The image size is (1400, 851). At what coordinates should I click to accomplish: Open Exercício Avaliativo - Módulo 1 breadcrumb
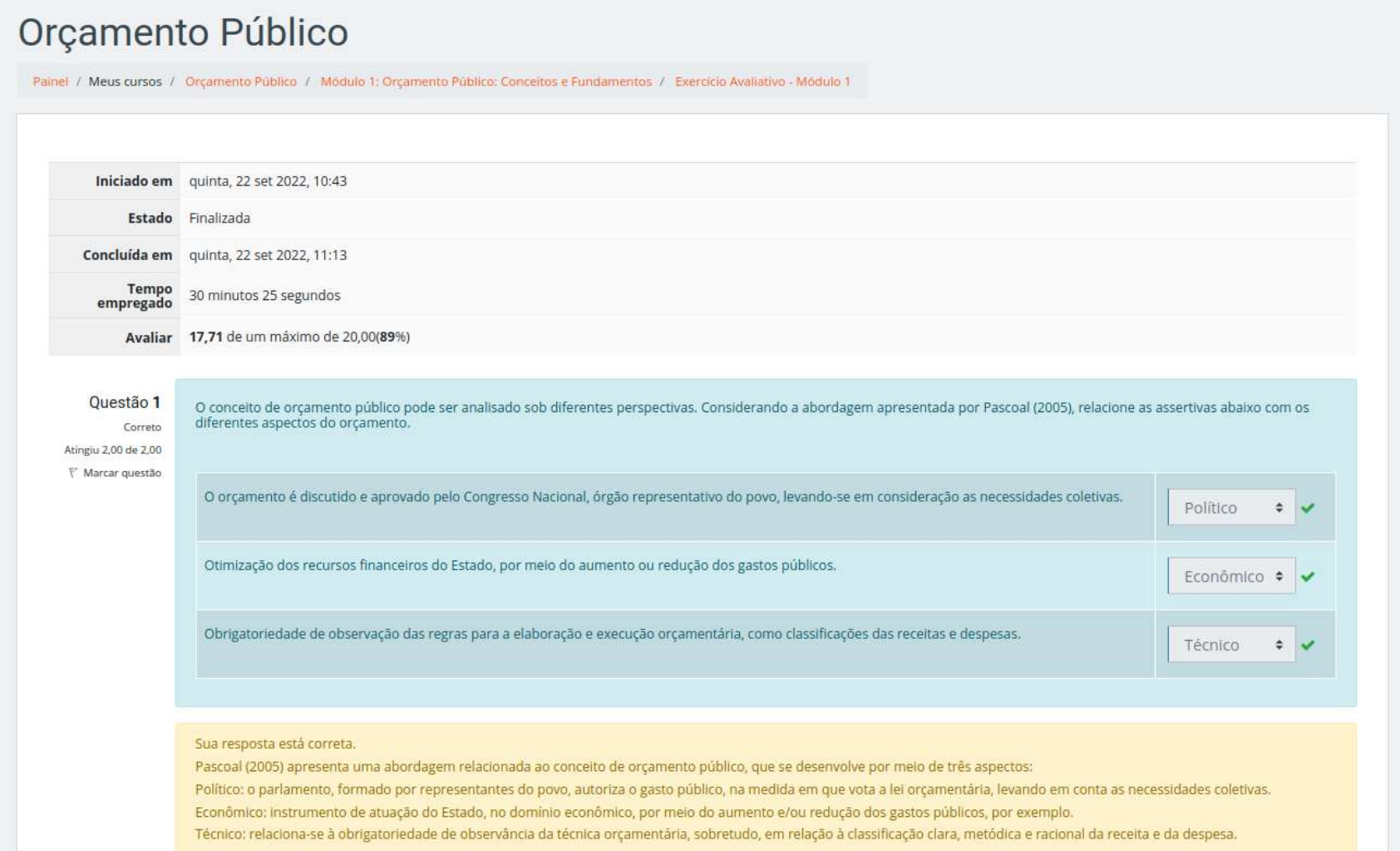(762, 81)
